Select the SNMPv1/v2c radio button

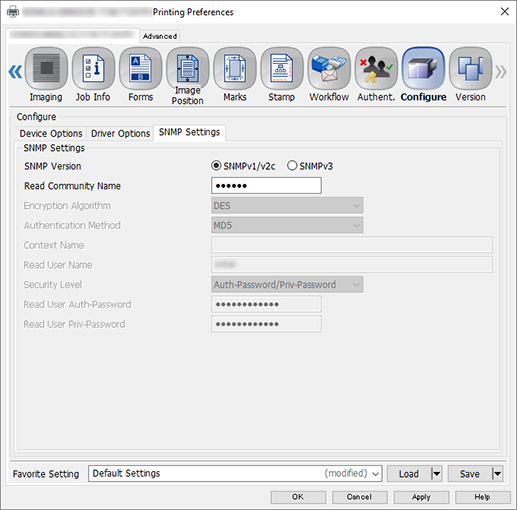pos(216,166)
